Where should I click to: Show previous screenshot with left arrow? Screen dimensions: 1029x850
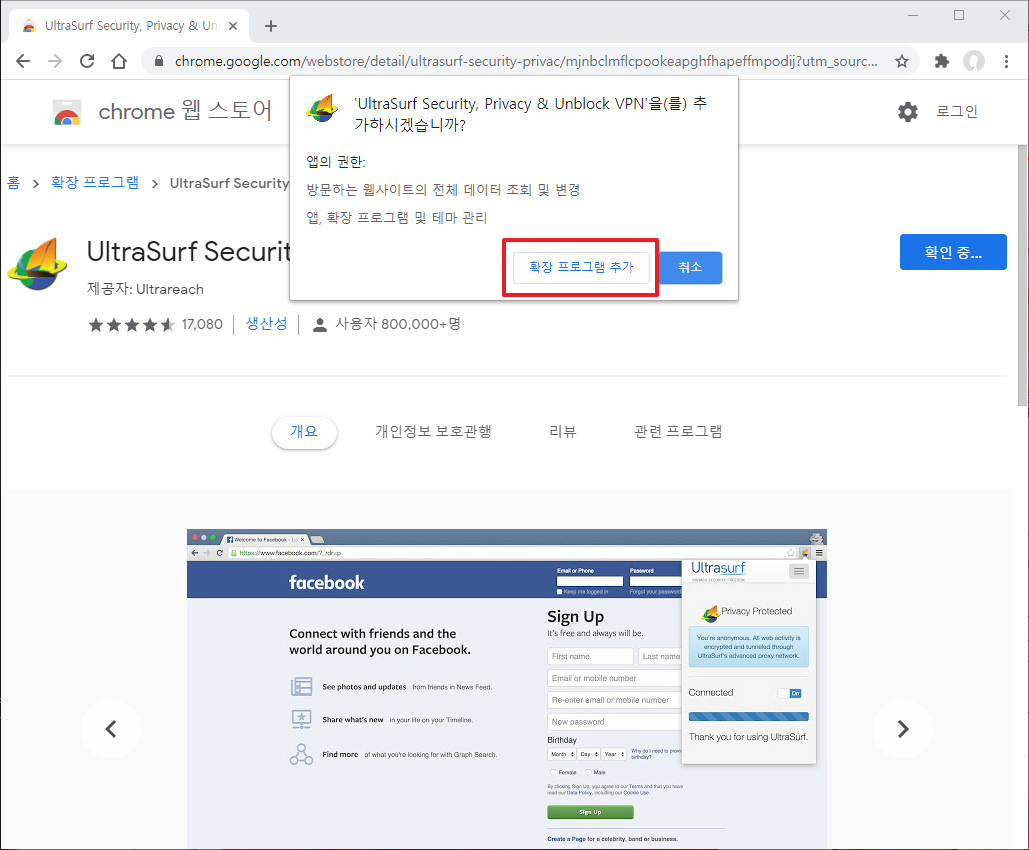click(111, 729)
